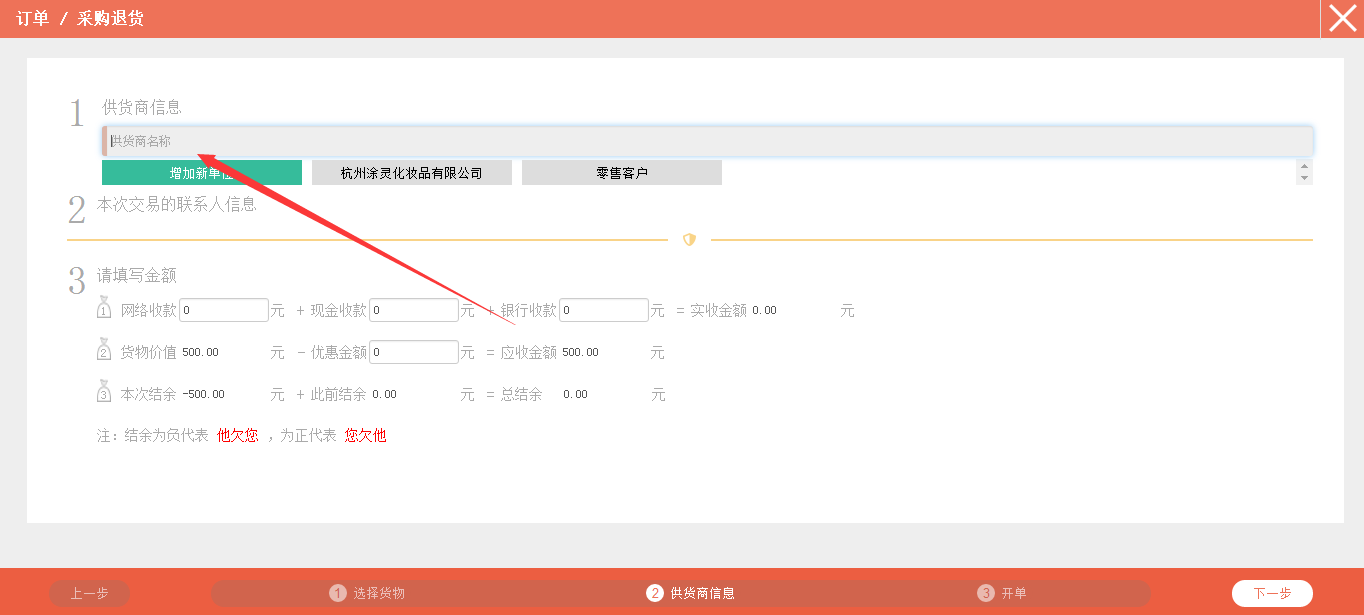Go back with the 上一步 button

(x=90, y=593)
